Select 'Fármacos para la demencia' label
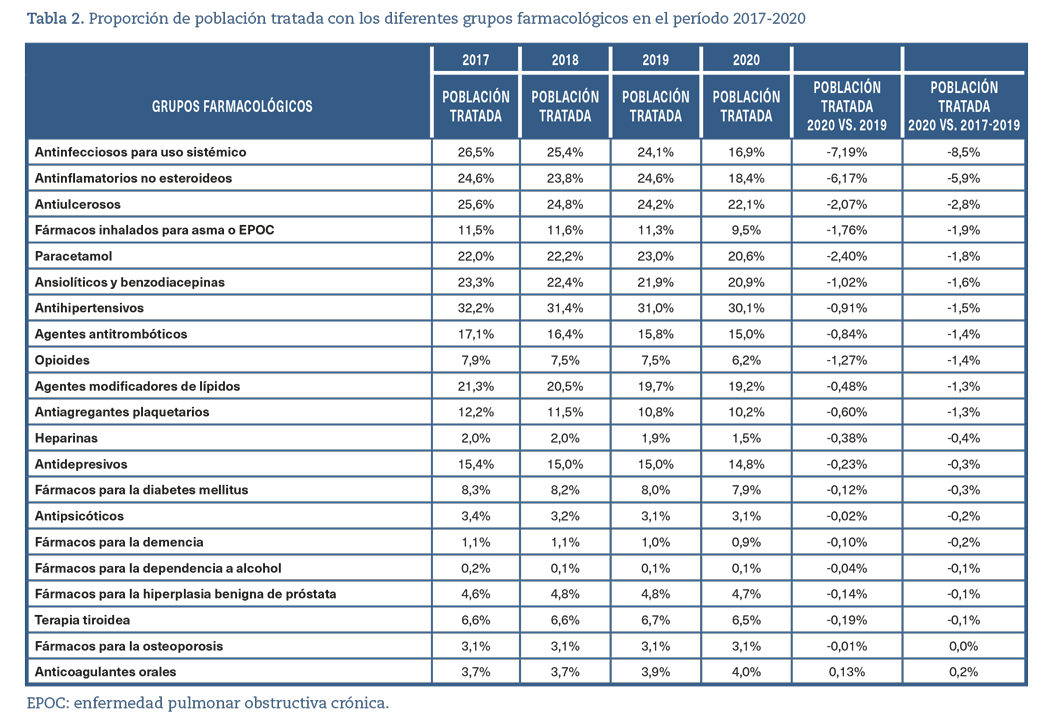 119,542
